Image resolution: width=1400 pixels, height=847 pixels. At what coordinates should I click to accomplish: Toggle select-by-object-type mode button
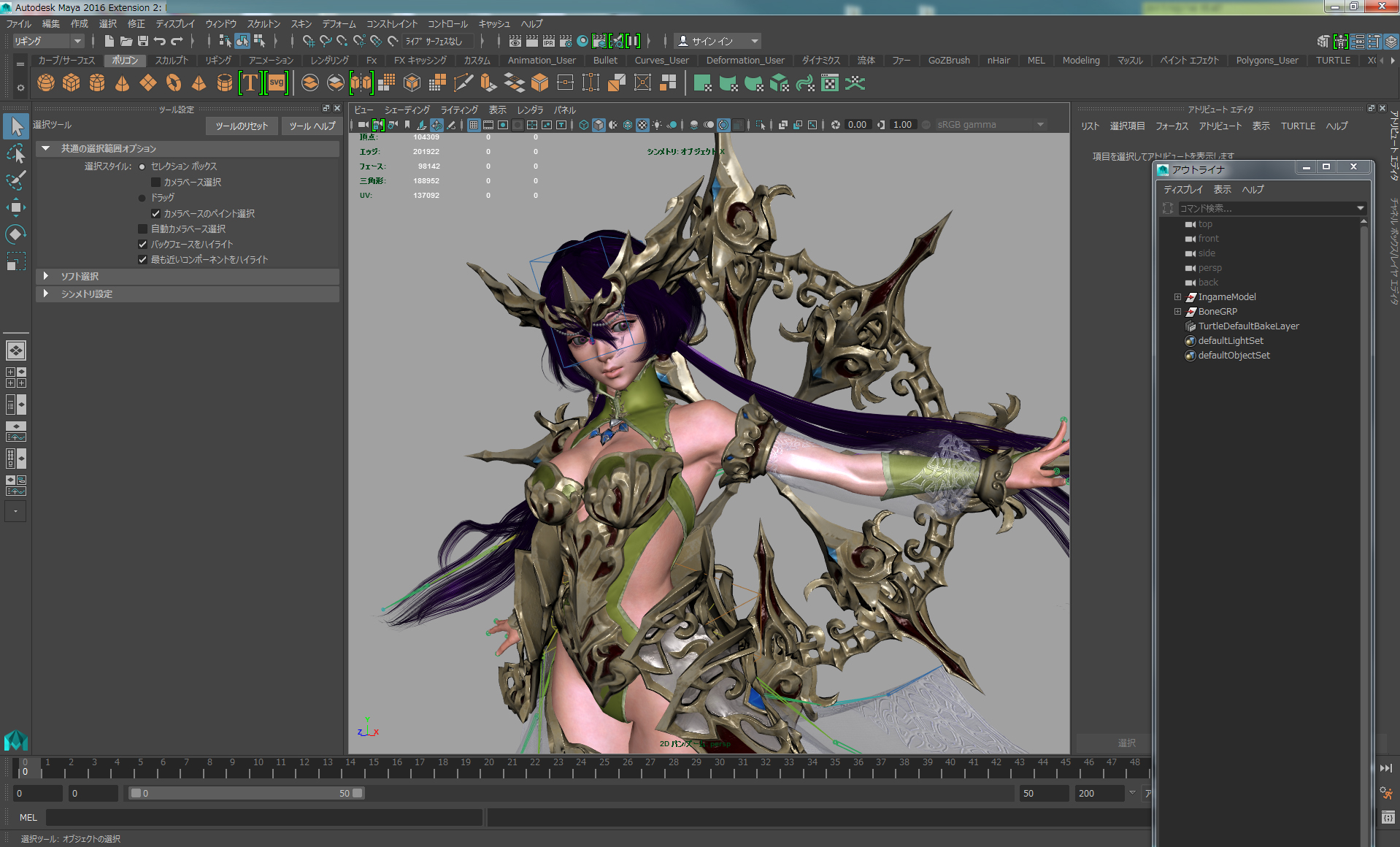coord(242,41)
